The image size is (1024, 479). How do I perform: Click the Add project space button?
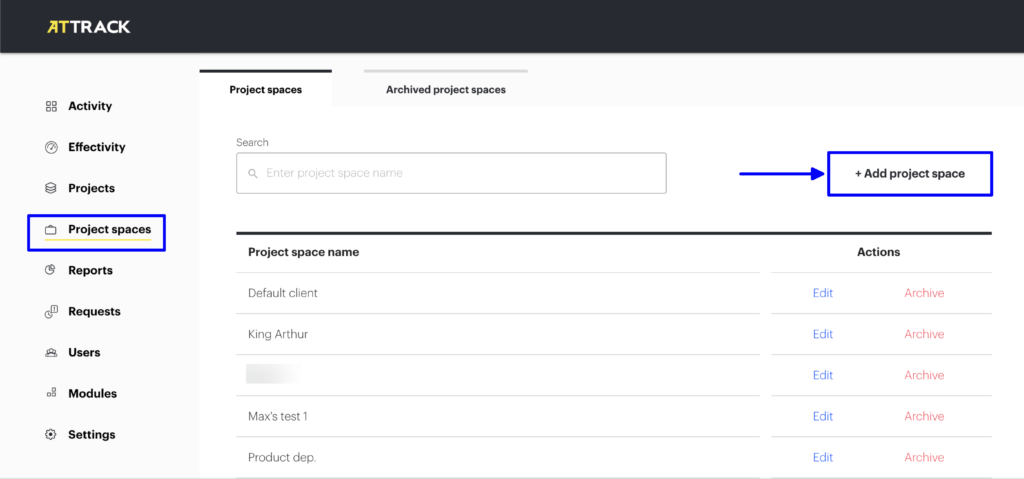[x=910, y=174]
